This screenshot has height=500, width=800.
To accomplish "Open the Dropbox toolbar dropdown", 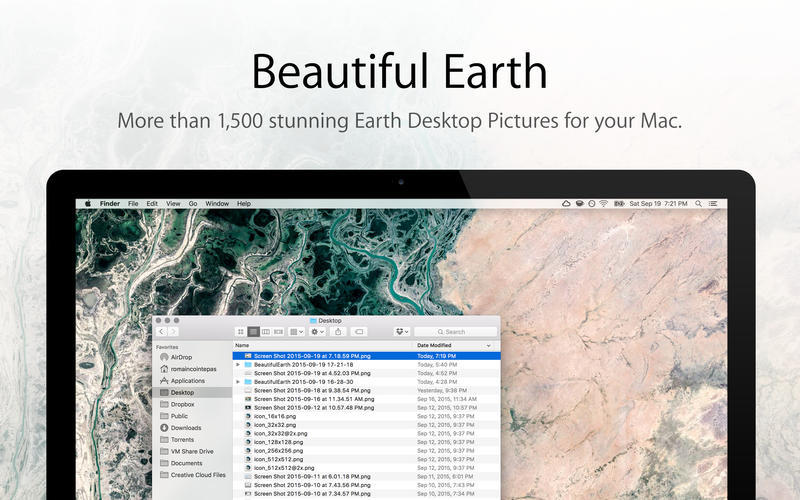I will point(401,331).
